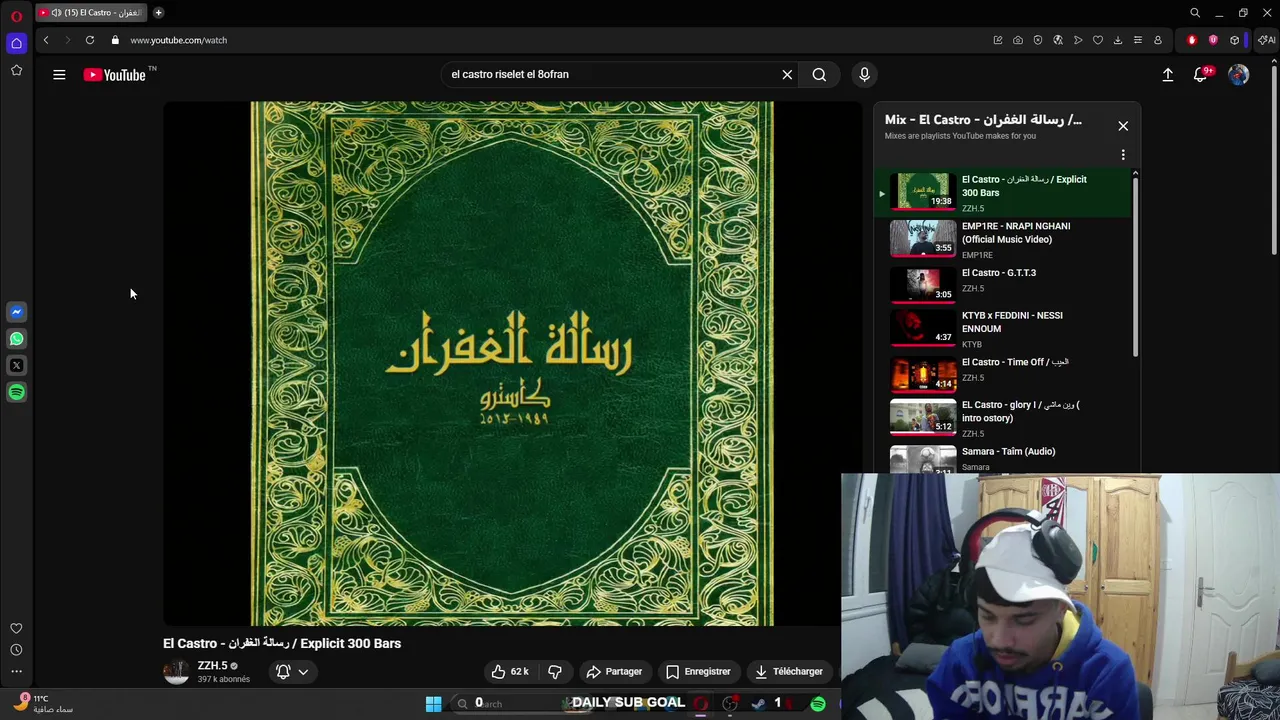Open the ZZH.5 channel name link
This screenshot has width=1280, height=720.
(212, 666)
